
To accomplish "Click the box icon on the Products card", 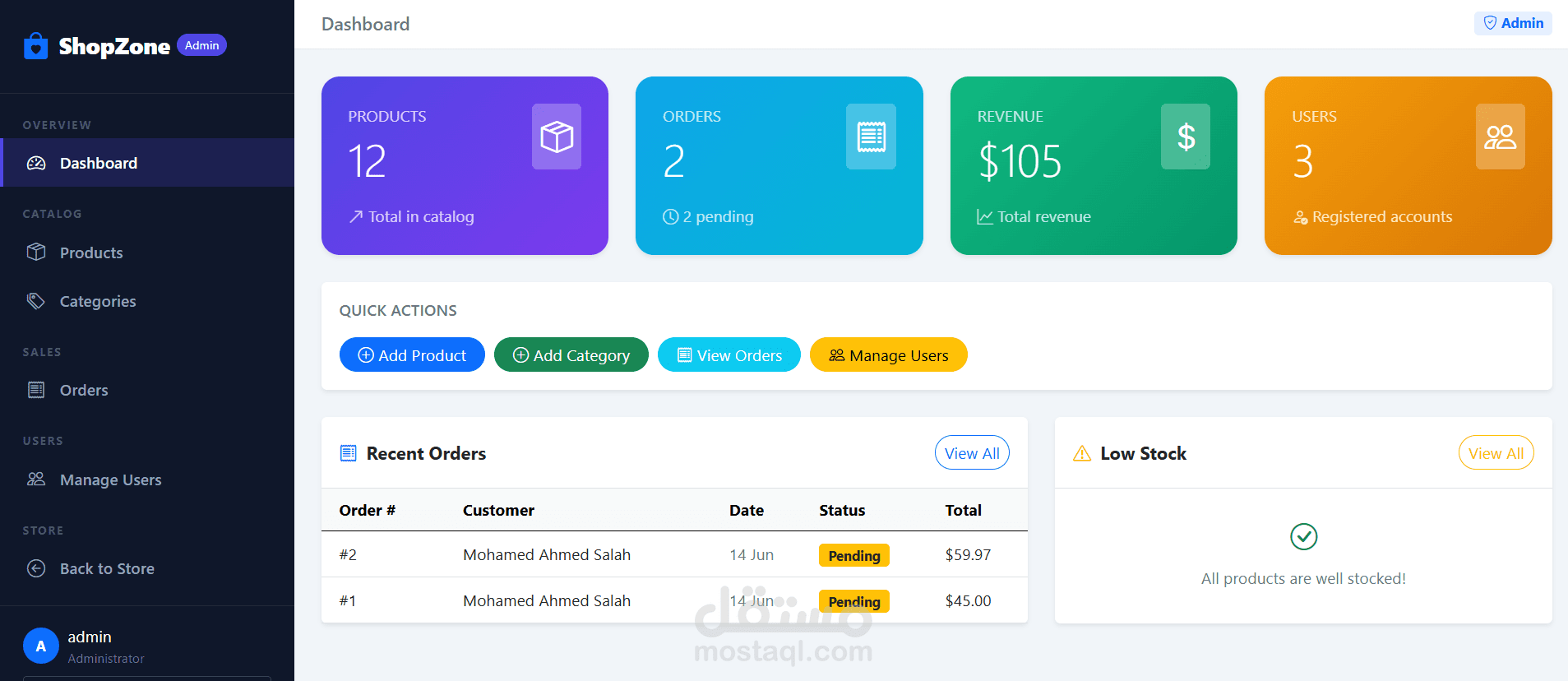I will point(557,137).
